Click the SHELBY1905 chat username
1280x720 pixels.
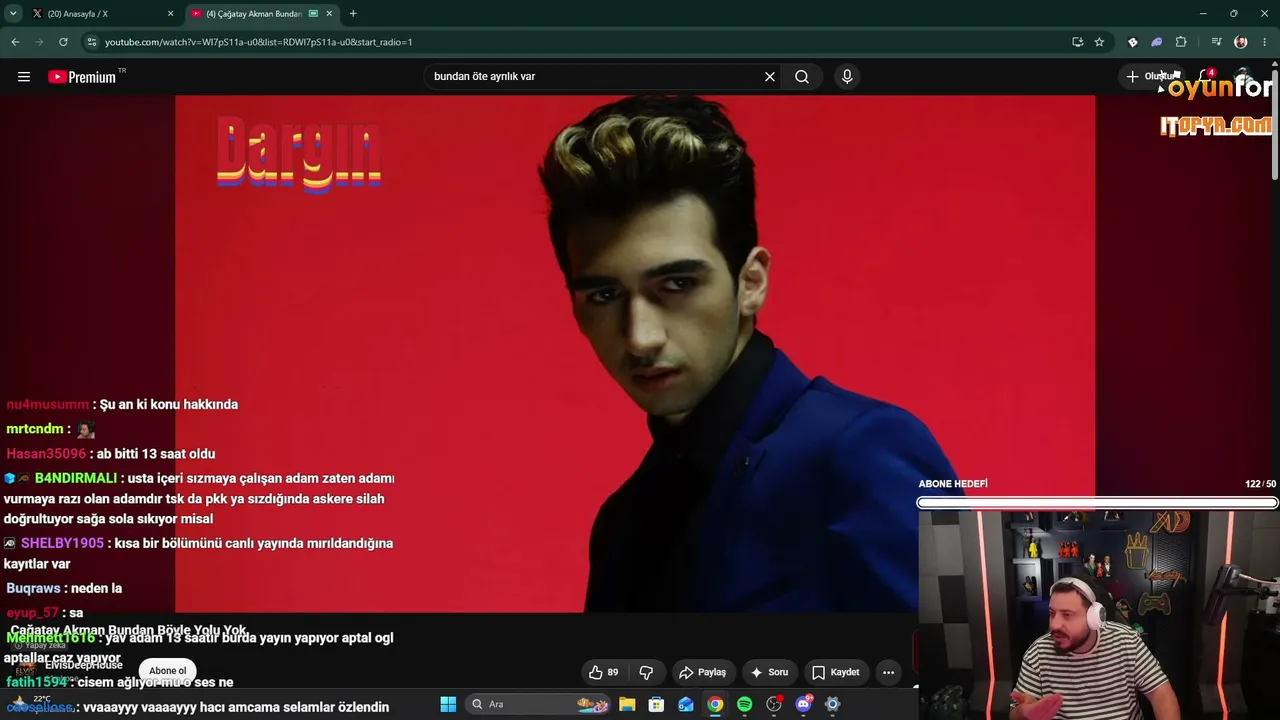pos(62,543)
